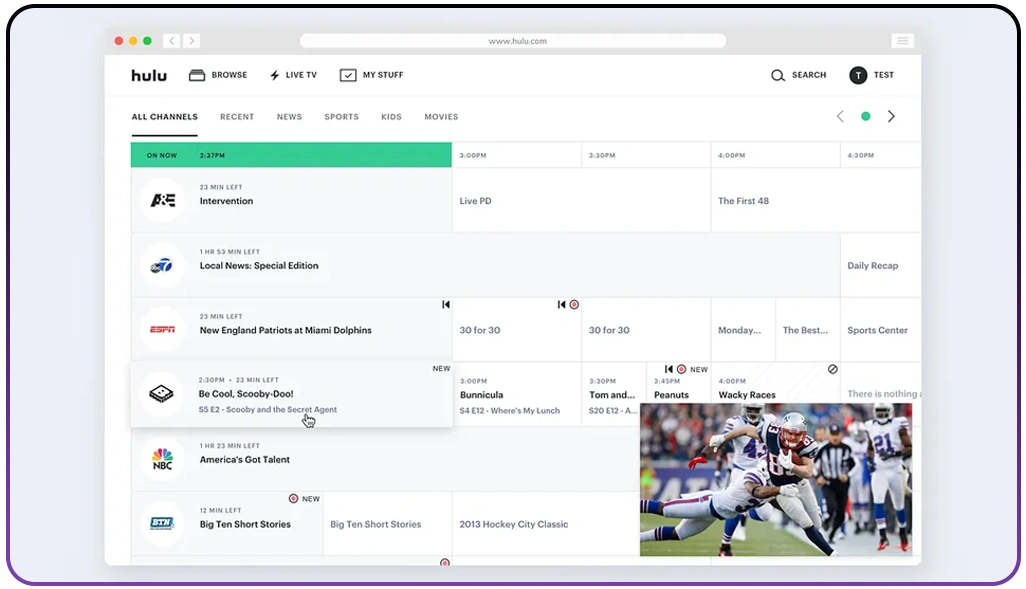This screenshot has height=589, width=1026.
Task: Click the Search magnifier icon
Action: coord(776,75)
